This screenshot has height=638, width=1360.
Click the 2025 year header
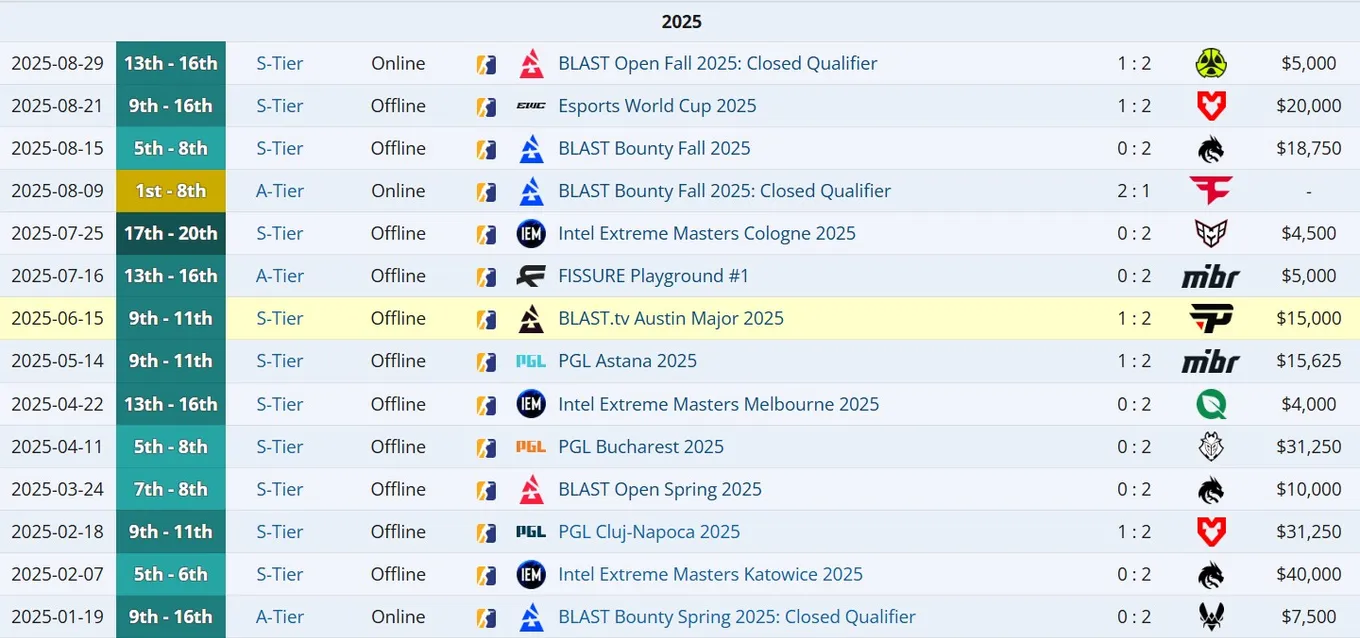(681, 21)
